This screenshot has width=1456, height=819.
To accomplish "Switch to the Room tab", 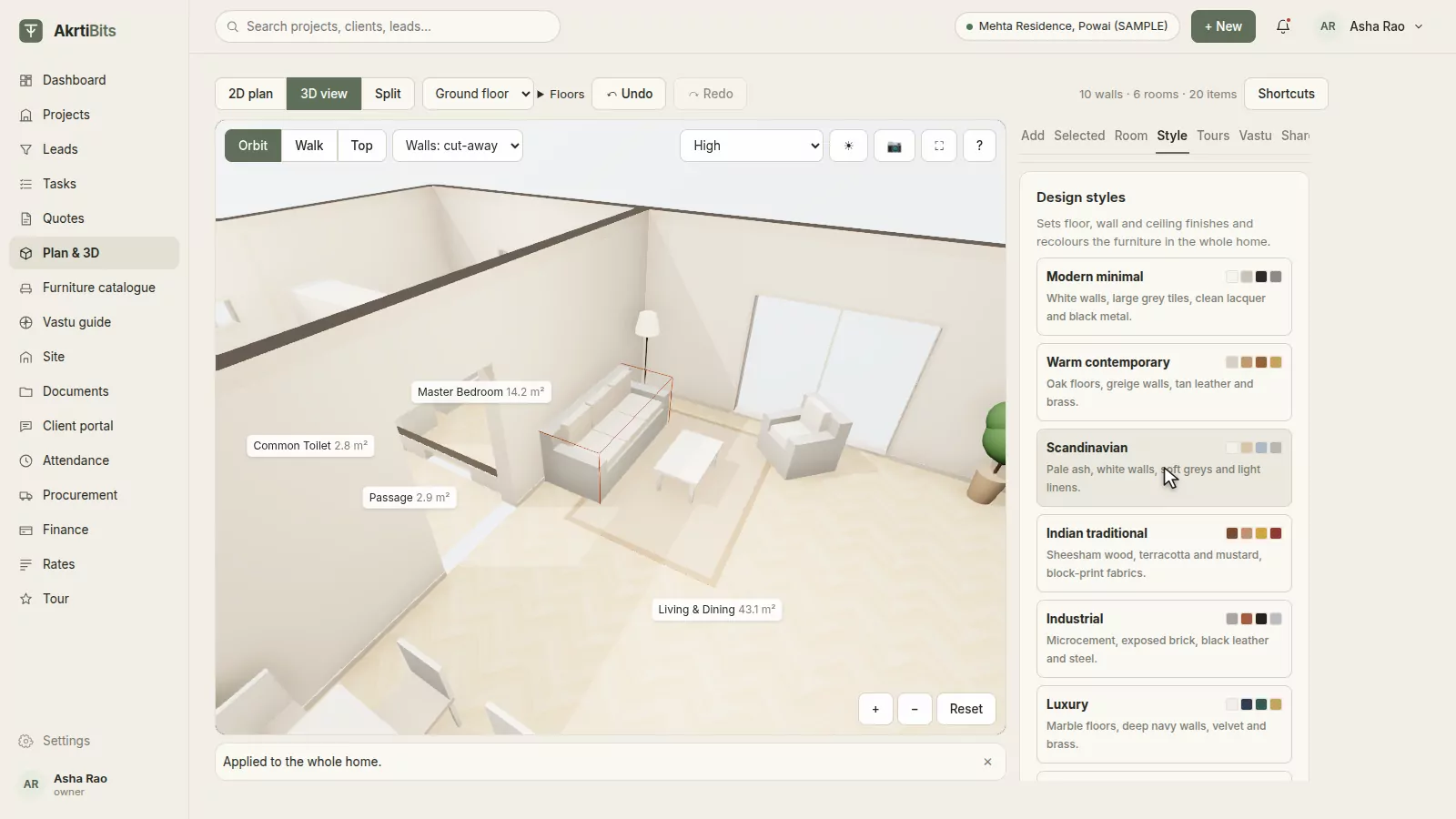I will coord(1131,136).
